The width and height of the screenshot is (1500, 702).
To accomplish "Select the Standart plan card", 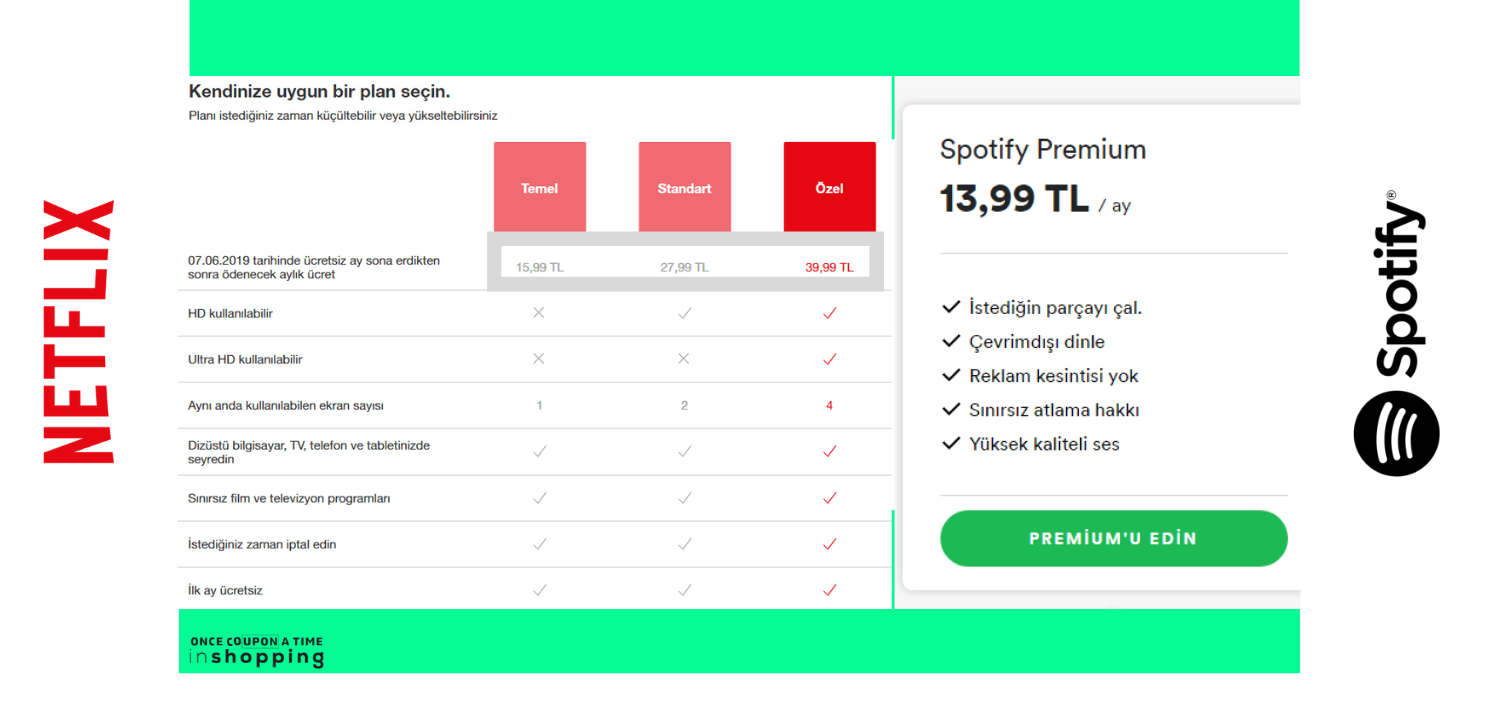I will point(685,187).
